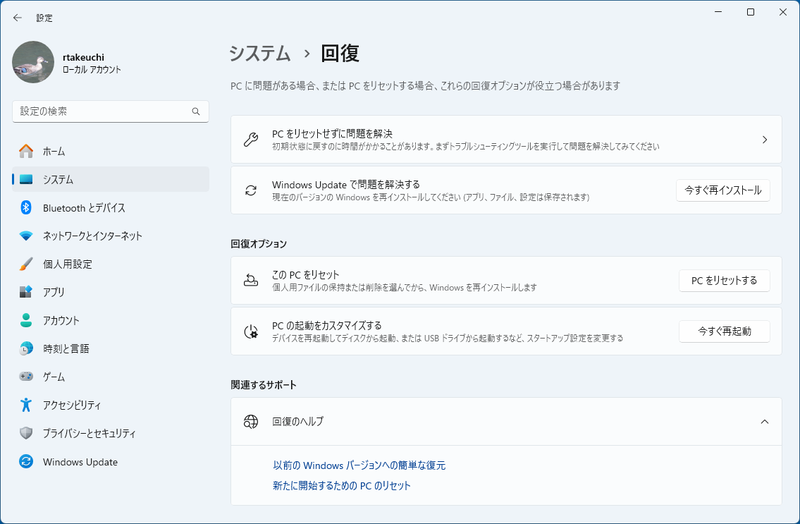Click the PC の起動をカスタマイズする title text
Image resolution: width=800 pixels, height=524 pixels.
pyautogui.click(x=327, y=326)
